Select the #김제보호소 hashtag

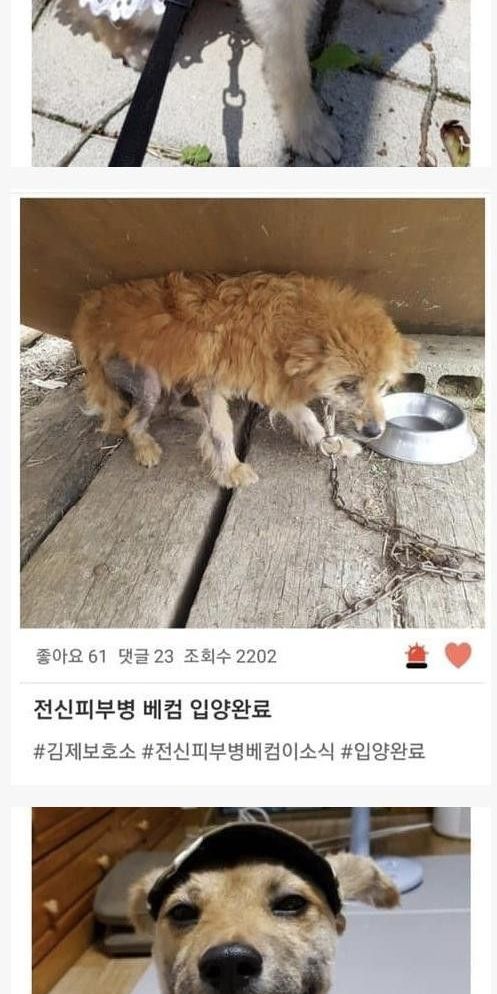point(84,752)
